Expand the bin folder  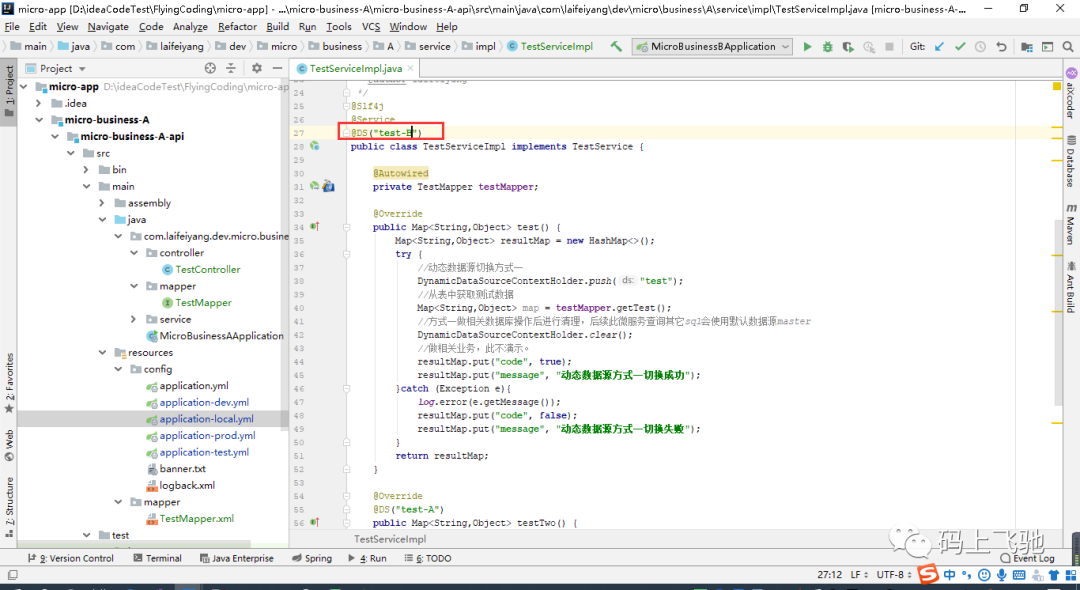(x=86, y=169)
